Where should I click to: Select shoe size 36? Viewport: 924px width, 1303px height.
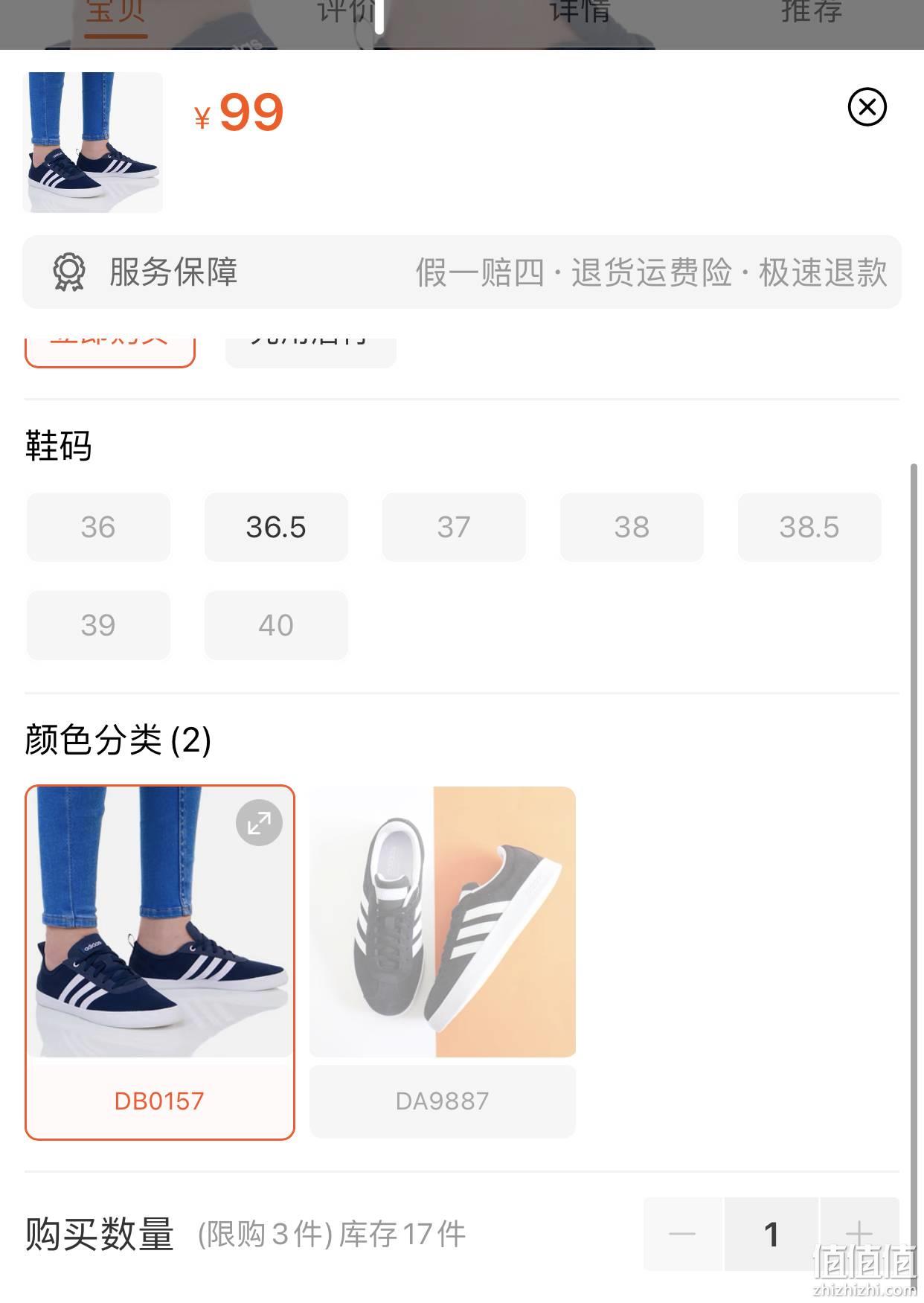[98, 527]
